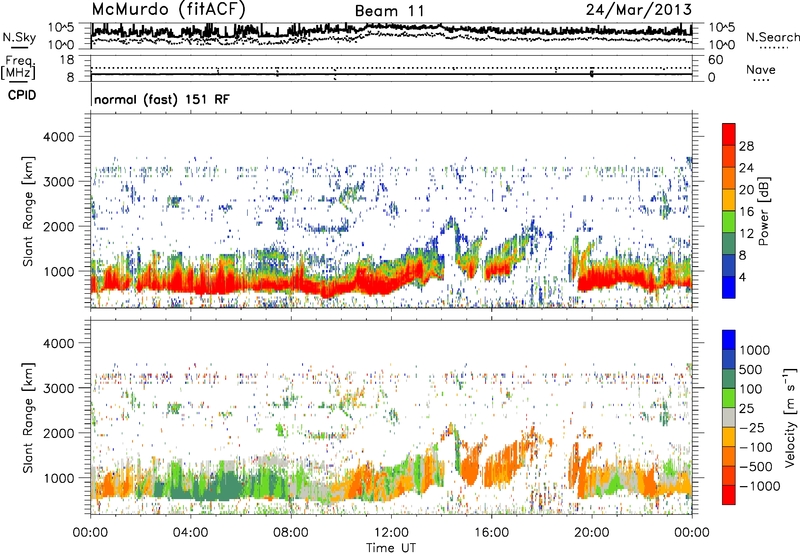Click the '-100' label on Velocity colorbar
Screen dimensions: 800x554
[756, 447]
